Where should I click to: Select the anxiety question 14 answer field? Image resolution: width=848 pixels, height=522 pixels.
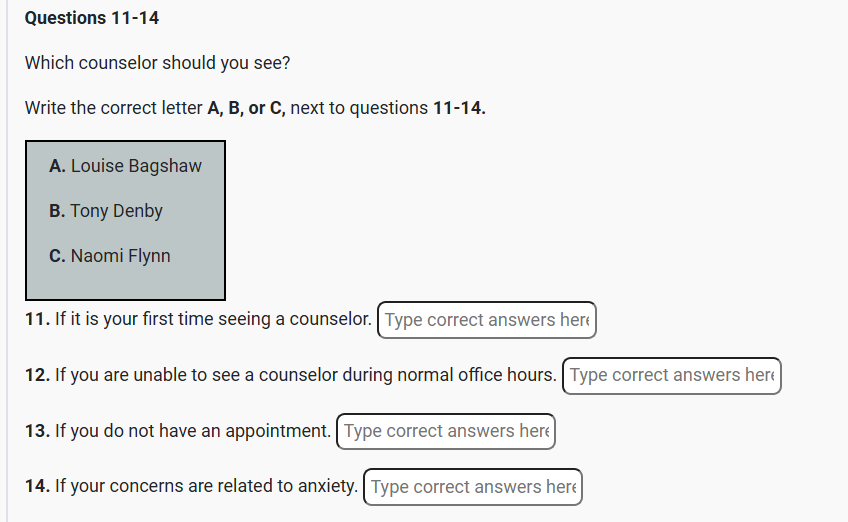[472, 487]
